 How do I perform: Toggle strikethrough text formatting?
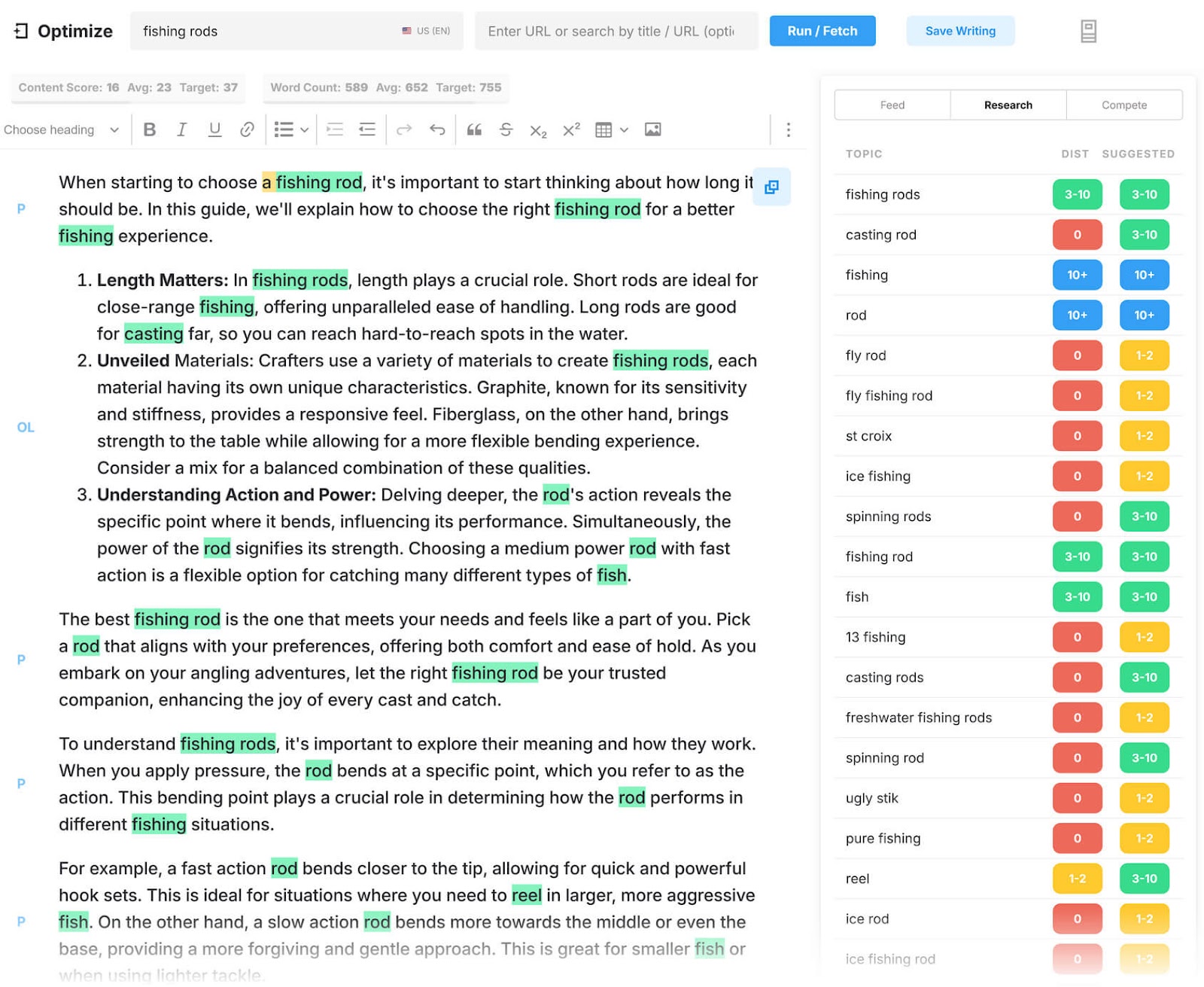click(x=506, y=129)
